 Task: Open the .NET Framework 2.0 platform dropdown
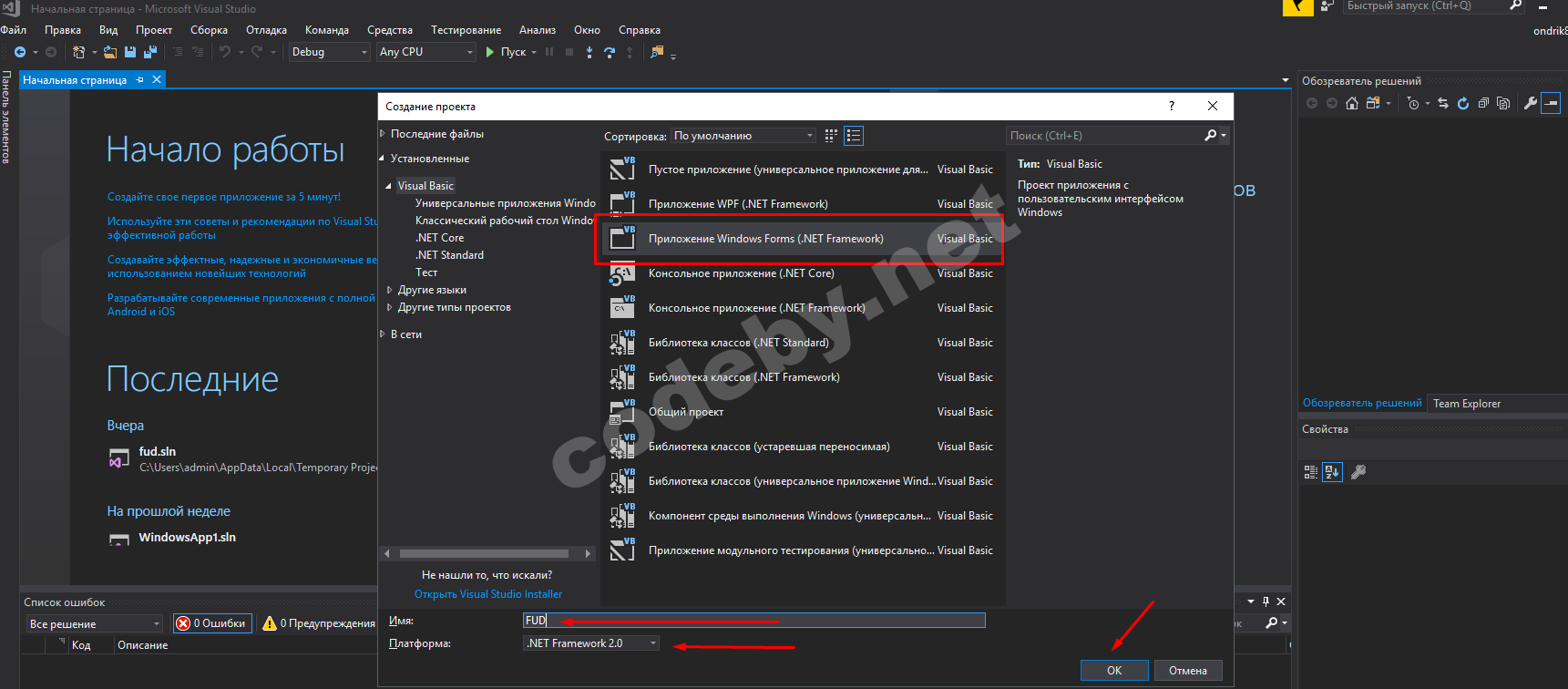pyautogui.click(x=591, y=643)
